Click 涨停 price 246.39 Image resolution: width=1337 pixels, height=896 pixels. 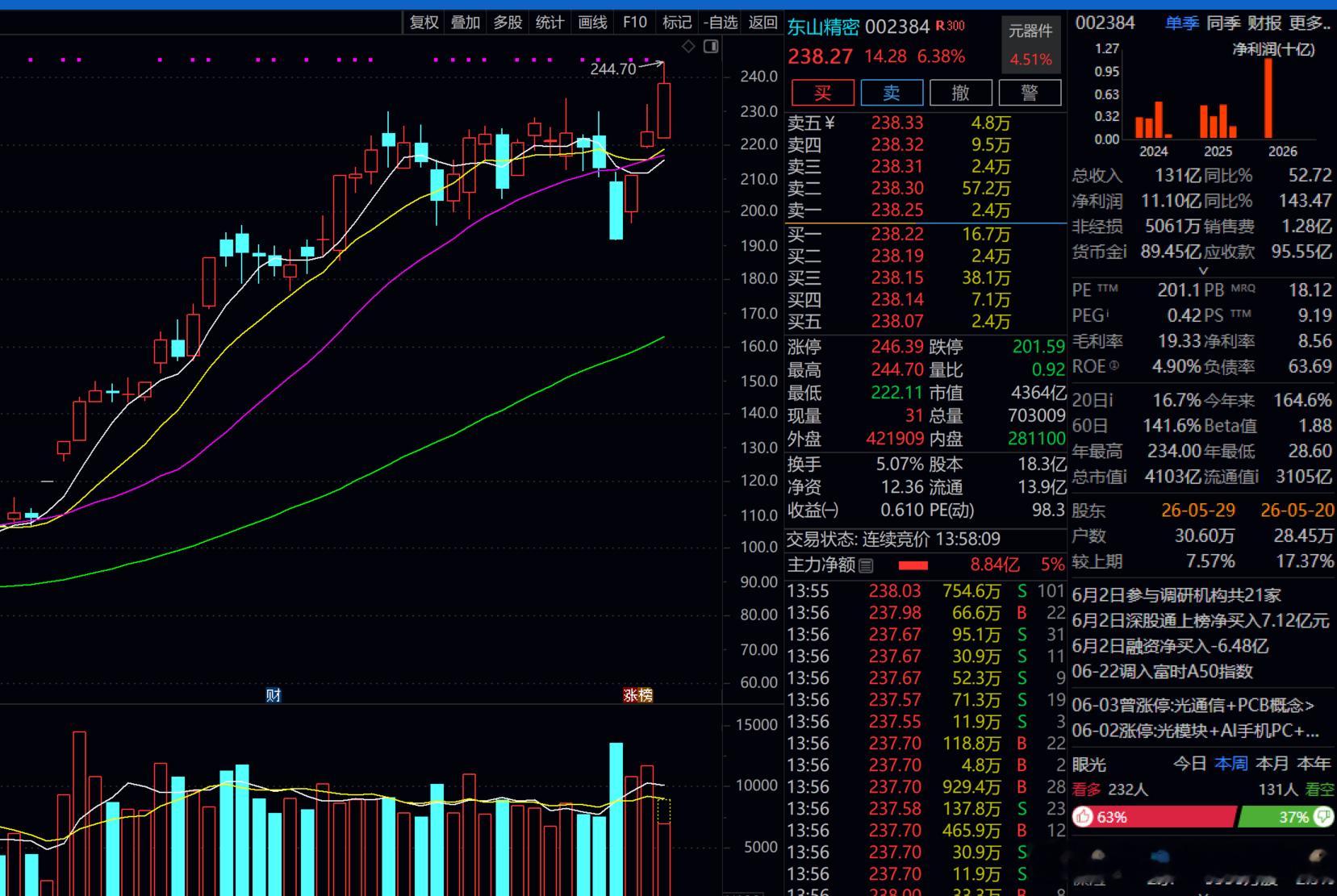point(897,347)
